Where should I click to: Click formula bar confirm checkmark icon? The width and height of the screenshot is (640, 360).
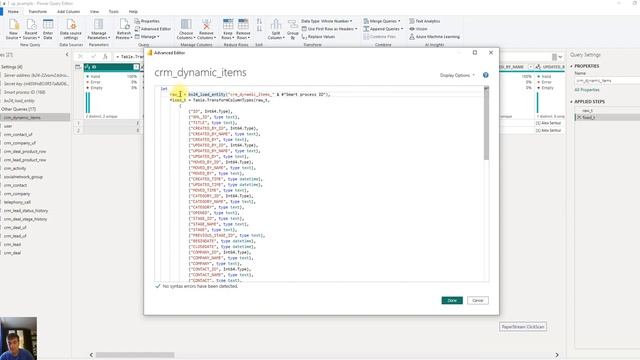pyautogui.click(x=93, y=57)
